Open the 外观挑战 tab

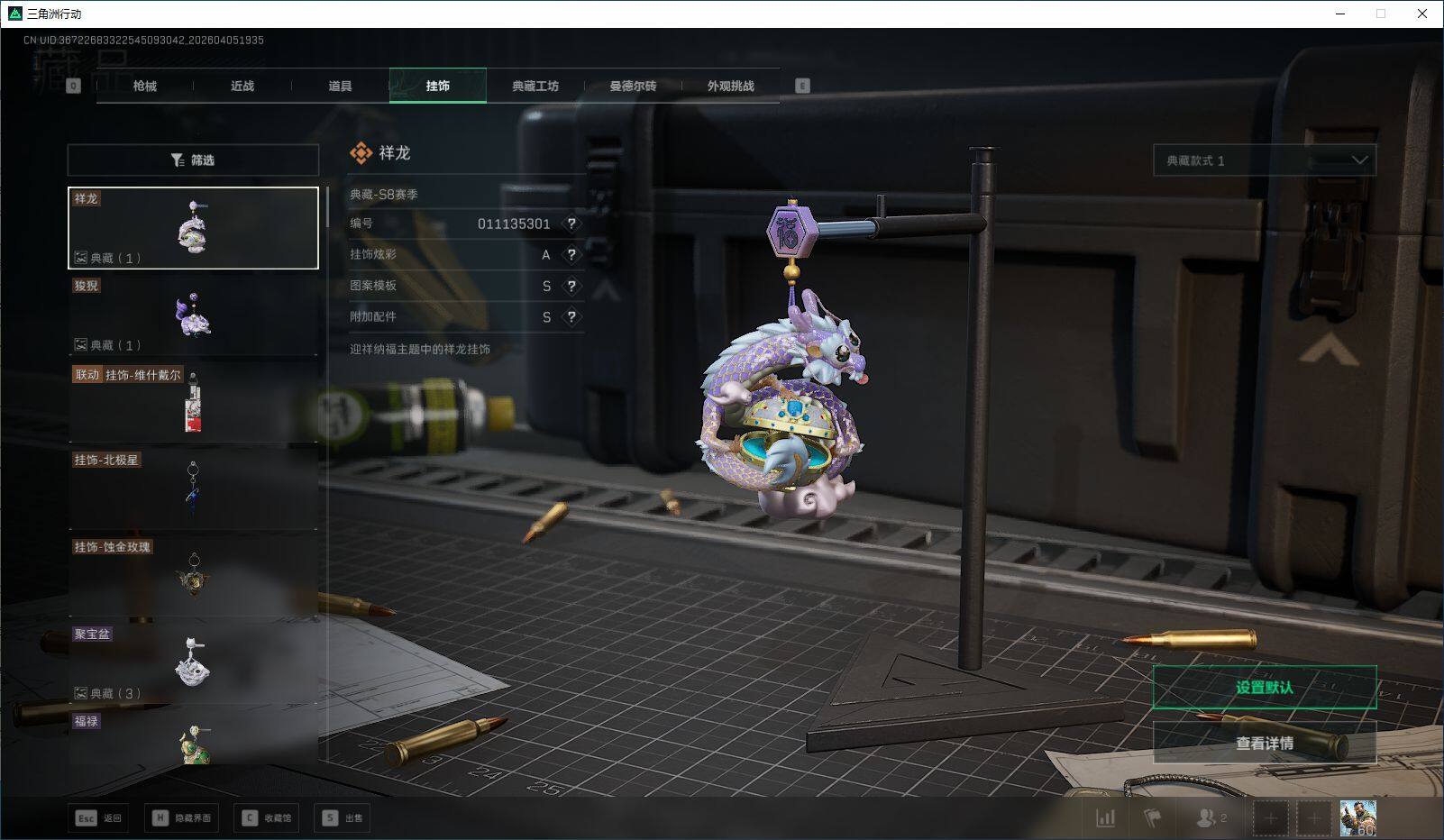tap(730, 87)
